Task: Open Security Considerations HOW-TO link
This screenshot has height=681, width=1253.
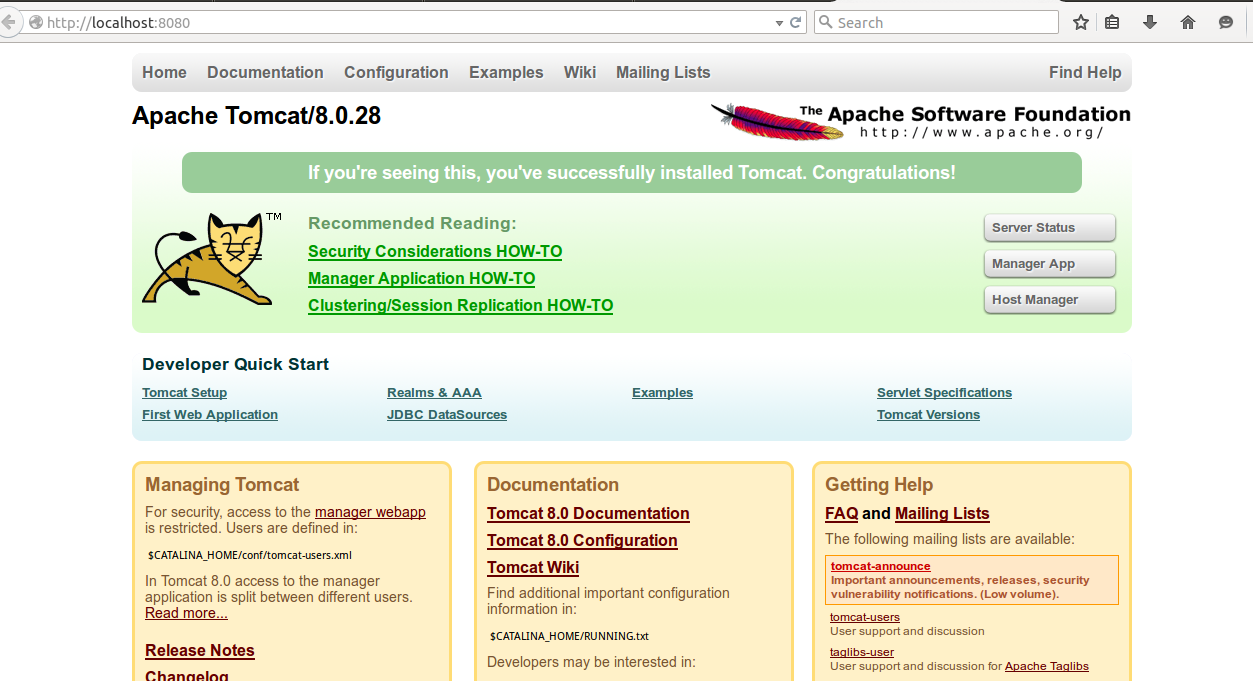Action: coord(435,252)
